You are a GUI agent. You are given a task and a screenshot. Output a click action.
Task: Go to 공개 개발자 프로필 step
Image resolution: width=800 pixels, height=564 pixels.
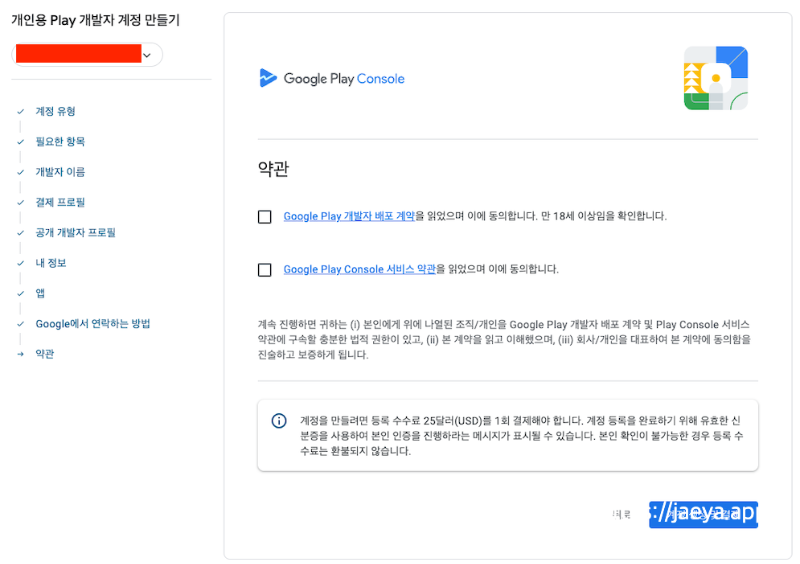pyautogui.click(x=76, y=233)
